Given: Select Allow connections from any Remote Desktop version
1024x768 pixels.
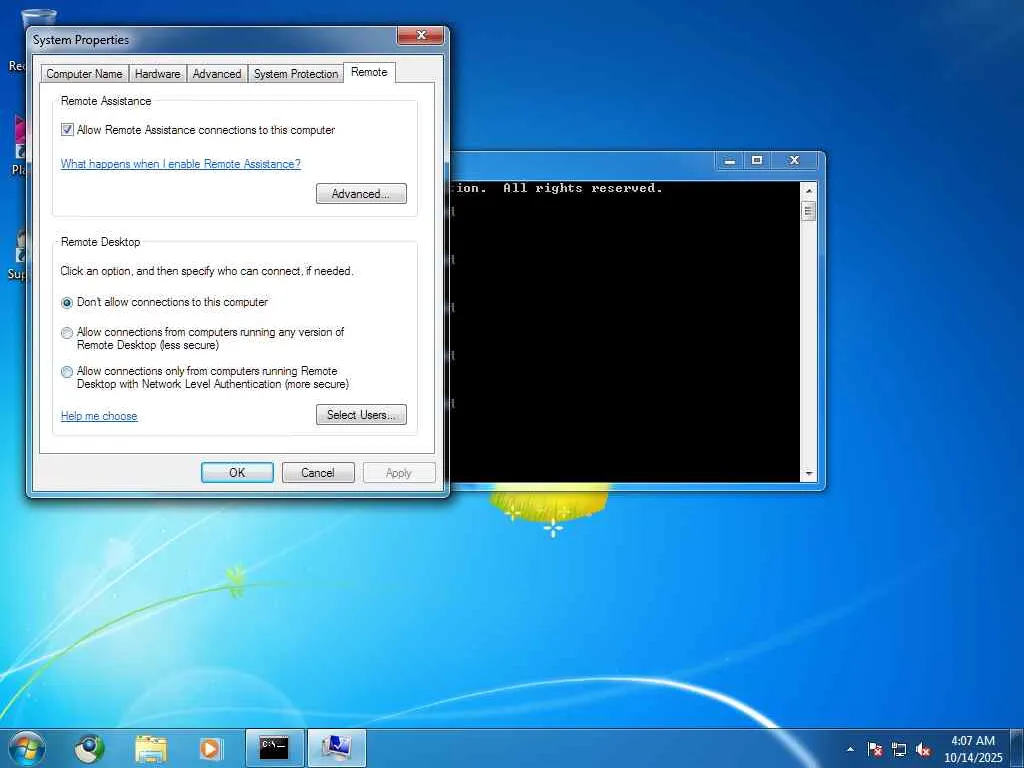Looking at the screenshot, I should point(67,332).
